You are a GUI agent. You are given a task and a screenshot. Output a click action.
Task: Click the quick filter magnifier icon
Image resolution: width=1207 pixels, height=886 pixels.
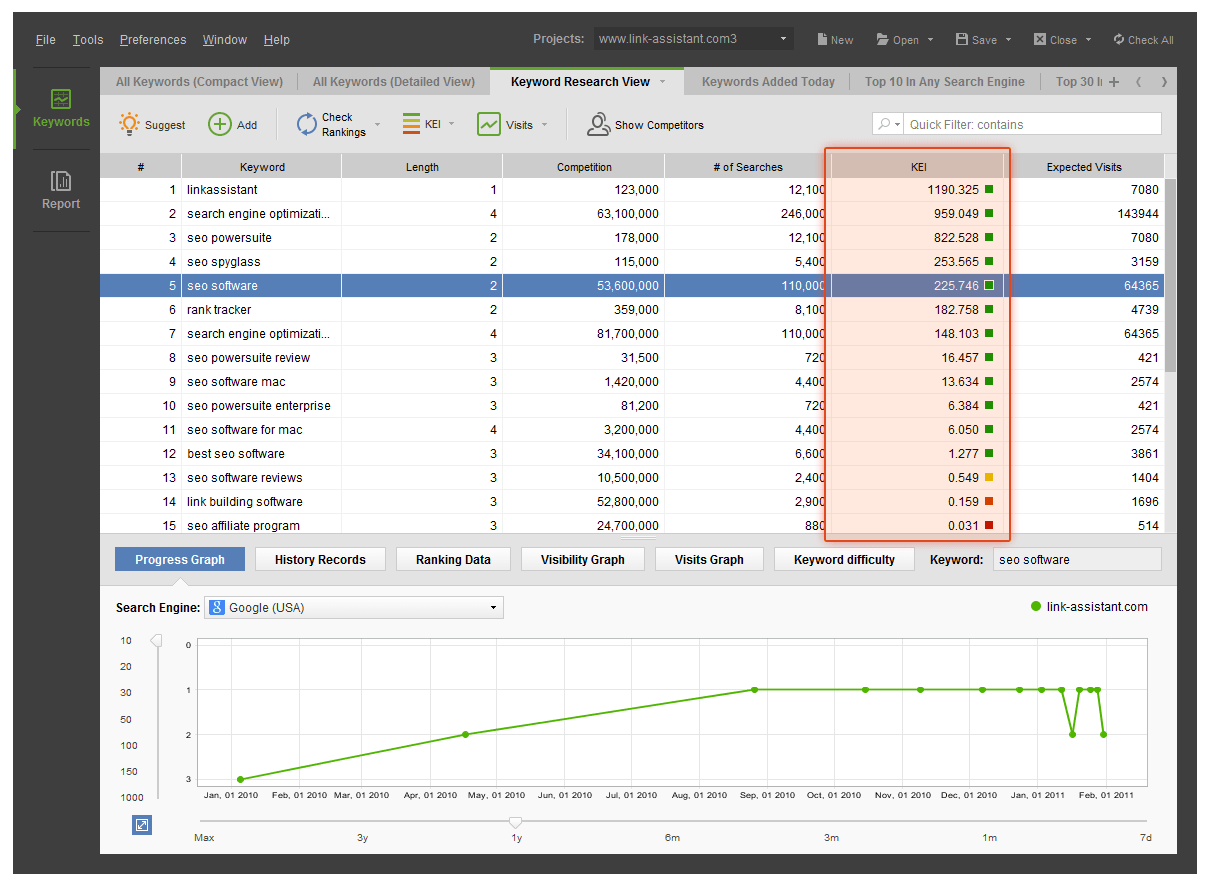[884, 124]
